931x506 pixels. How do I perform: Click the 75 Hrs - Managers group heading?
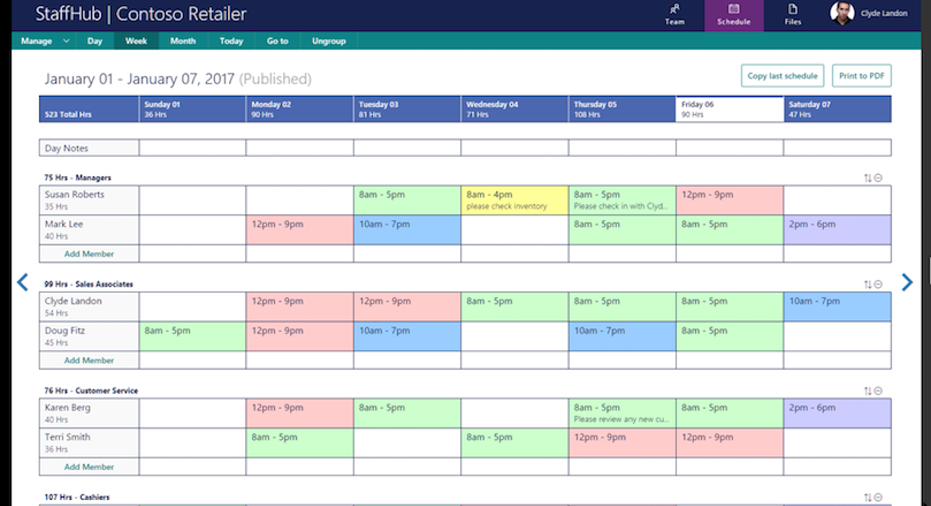tap(78, 178)
